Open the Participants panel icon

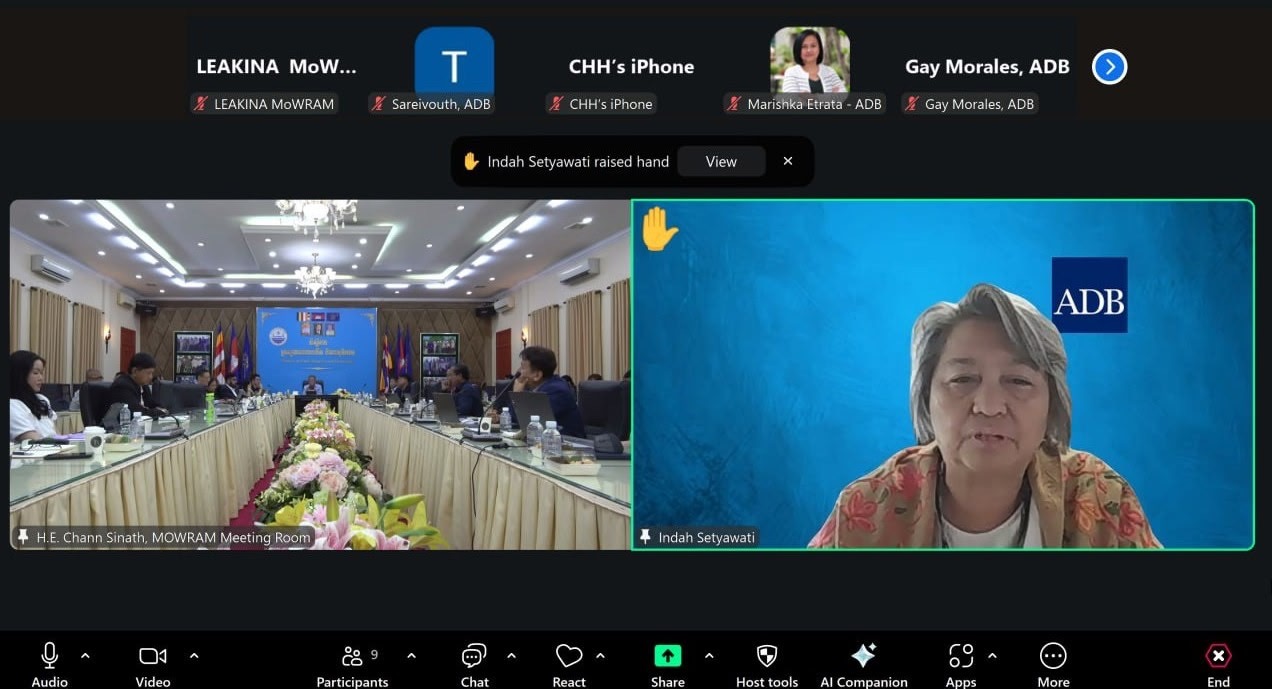352,656
